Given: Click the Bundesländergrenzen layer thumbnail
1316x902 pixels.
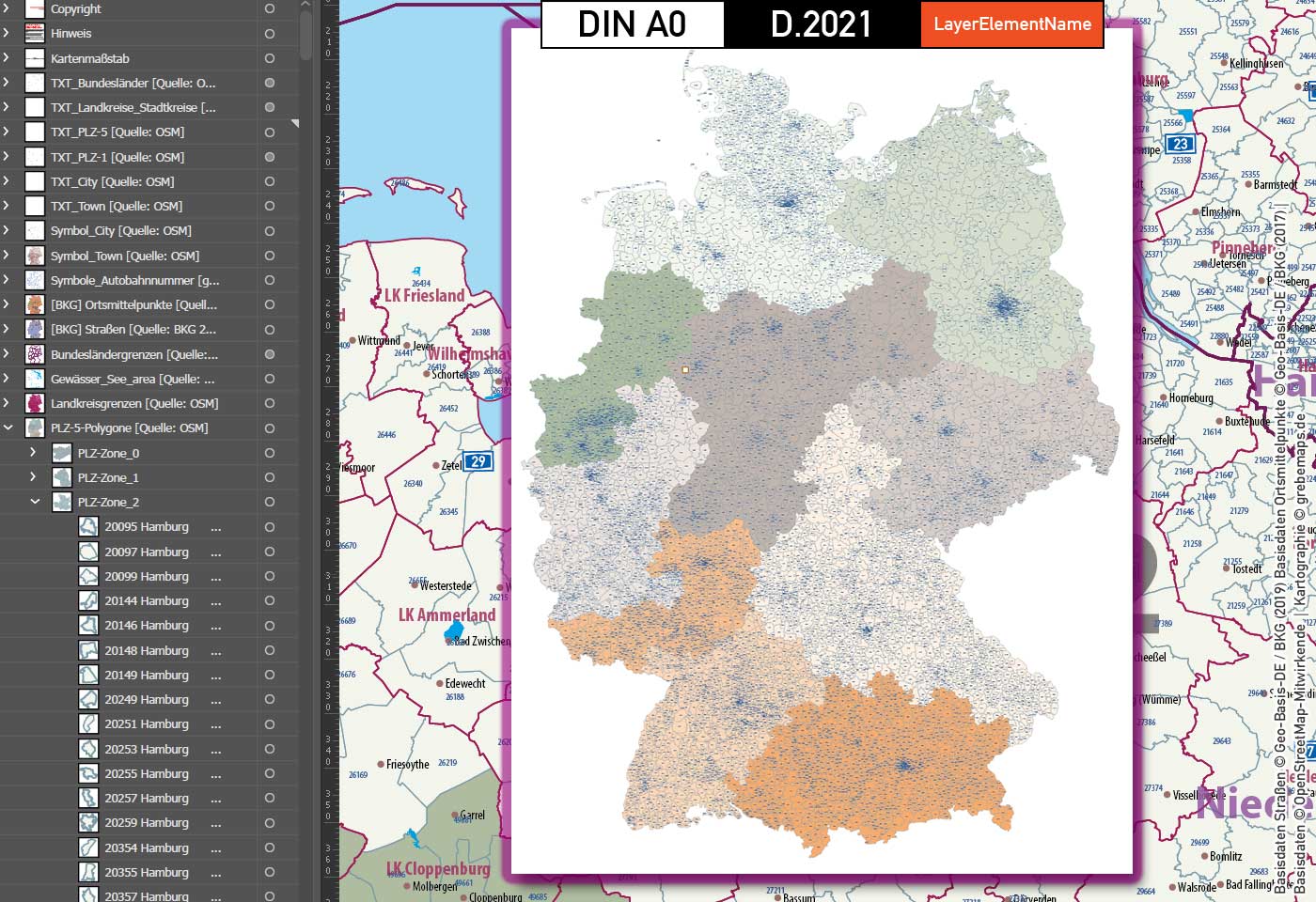Looking at the screenshot, I should click(x=33, y=354).
